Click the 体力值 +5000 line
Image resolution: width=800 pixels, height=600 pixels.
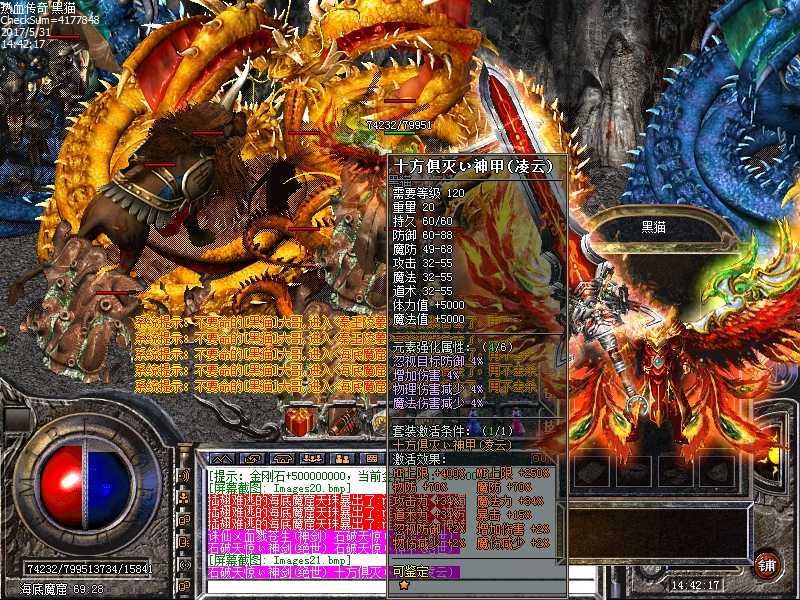point(429,305)
